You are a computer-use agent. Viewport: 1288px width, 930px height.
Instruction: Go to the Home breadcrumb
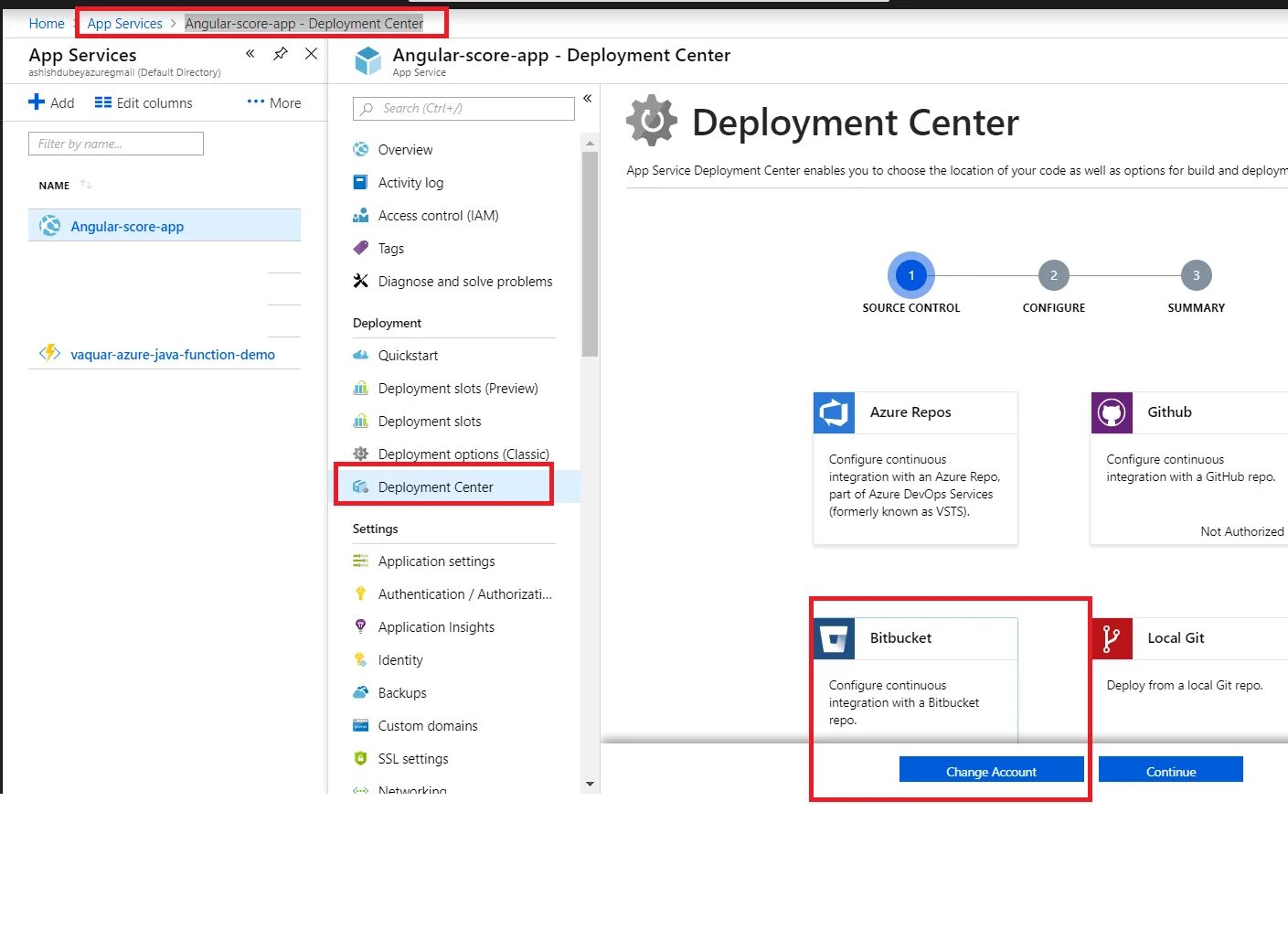coord(47,24)
